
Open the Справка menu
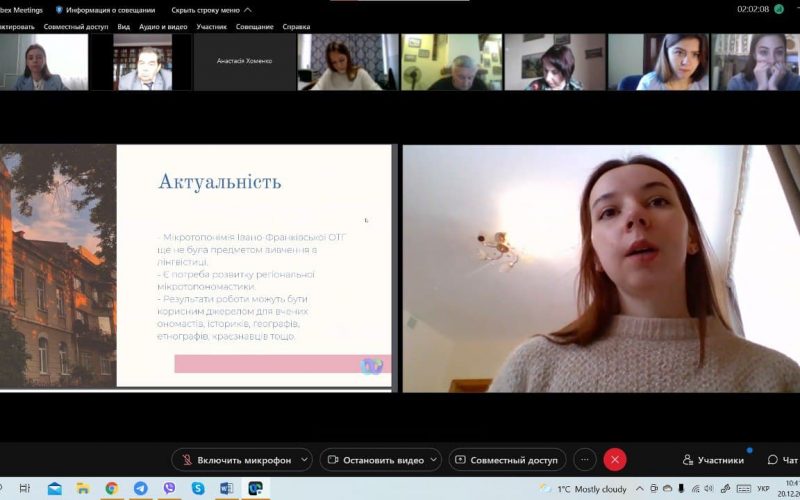pos(296,27)
